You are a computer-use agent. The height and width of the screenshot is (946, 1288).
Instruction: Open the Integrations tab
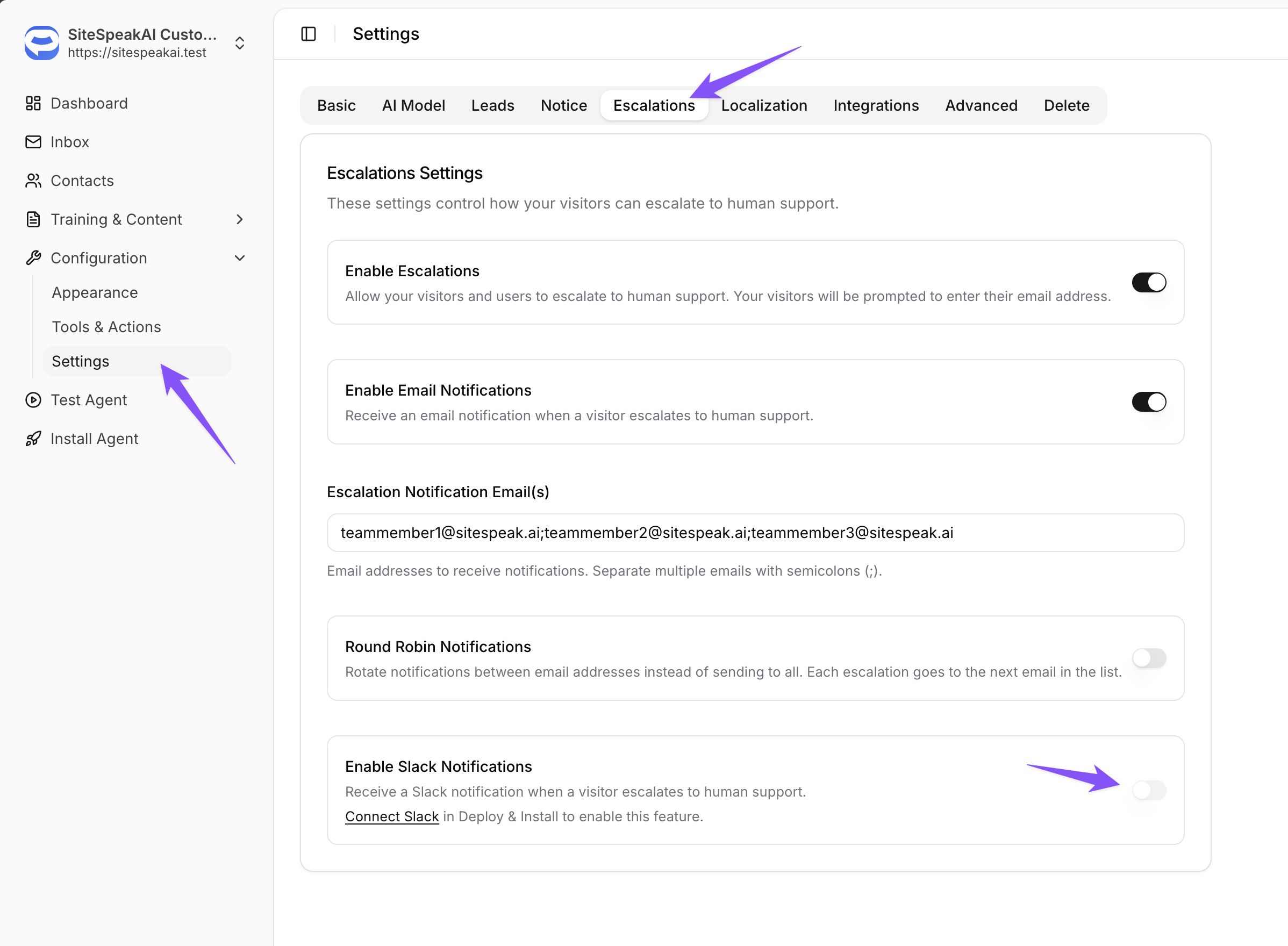pyautogui.click(x=876, y=105)
